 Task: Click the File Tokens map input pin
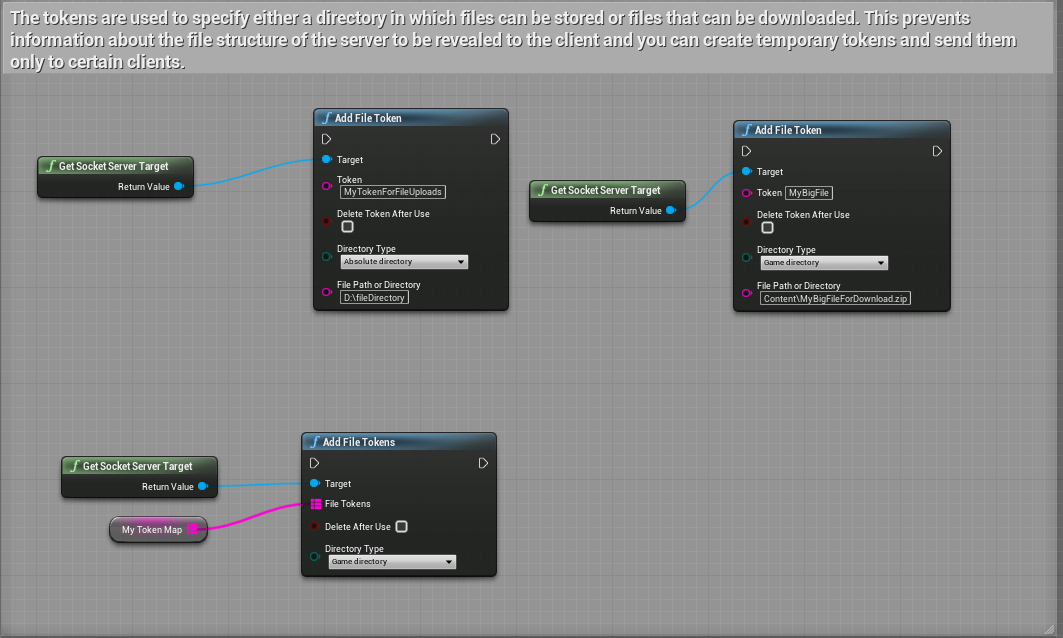point(315,504)
